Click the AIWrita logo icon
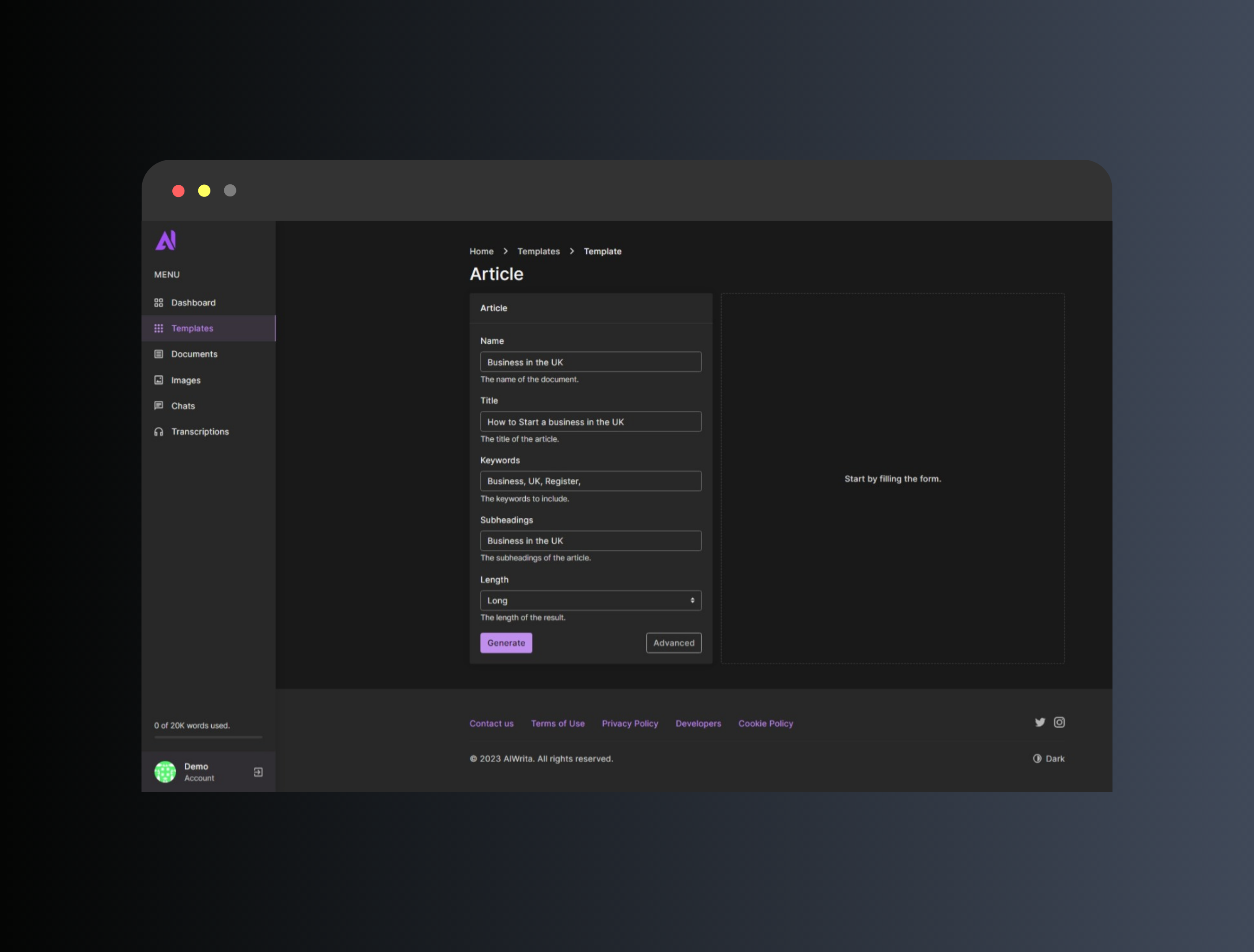The image size is (1254, 952). [x=165, y=241]
